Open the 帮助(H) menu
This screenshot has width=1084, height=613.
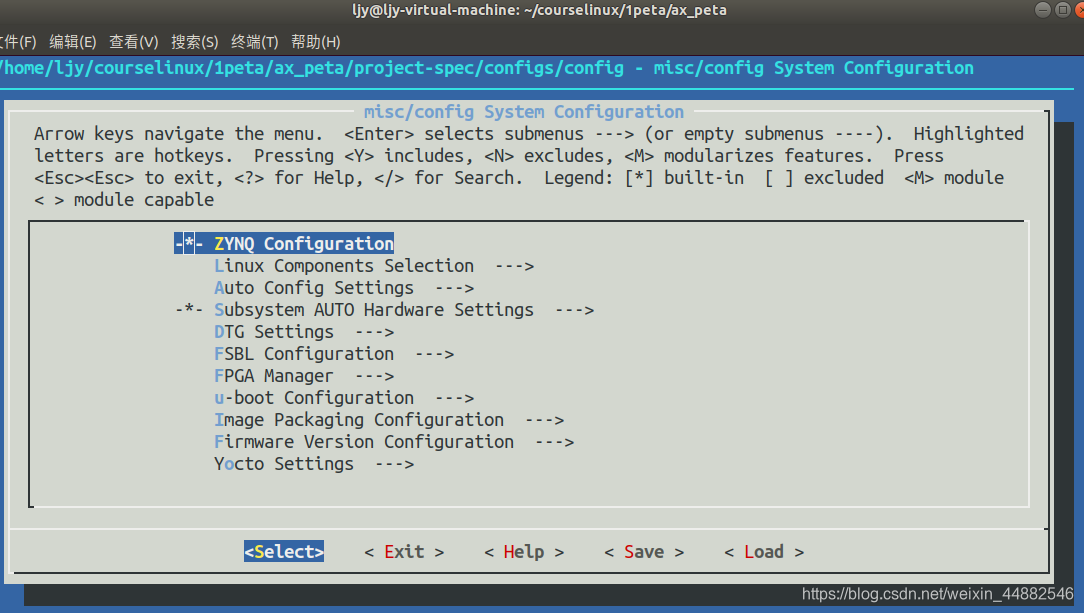(314, 41)
